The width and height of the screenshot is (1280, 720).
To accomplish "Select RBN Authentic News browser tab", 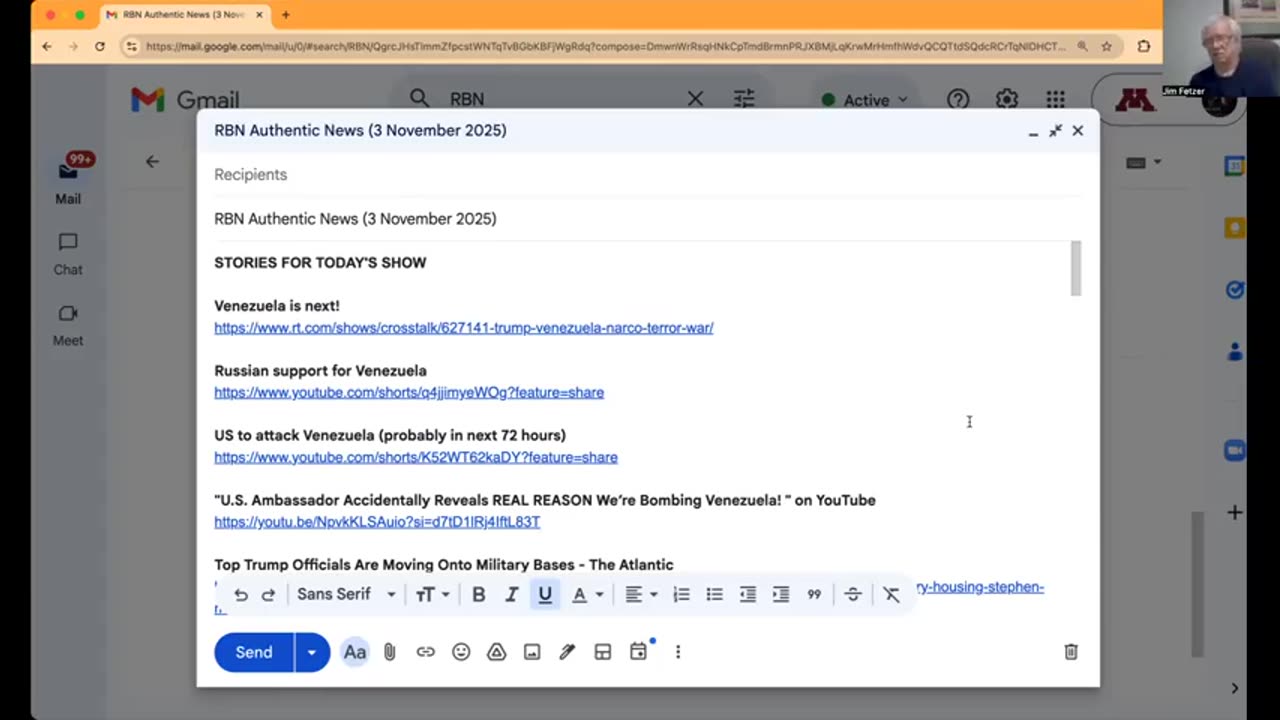I will (x=186, y=15).
